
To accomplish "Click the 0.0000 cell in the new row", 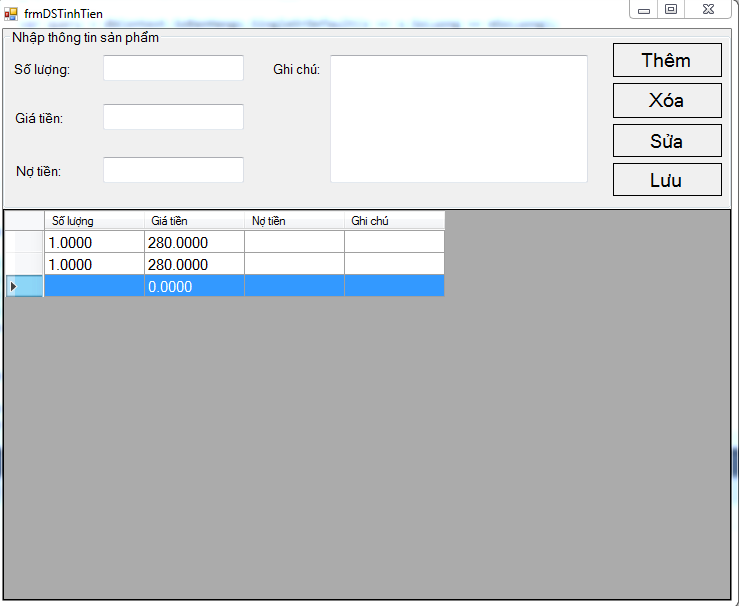I will click(194, 287).
